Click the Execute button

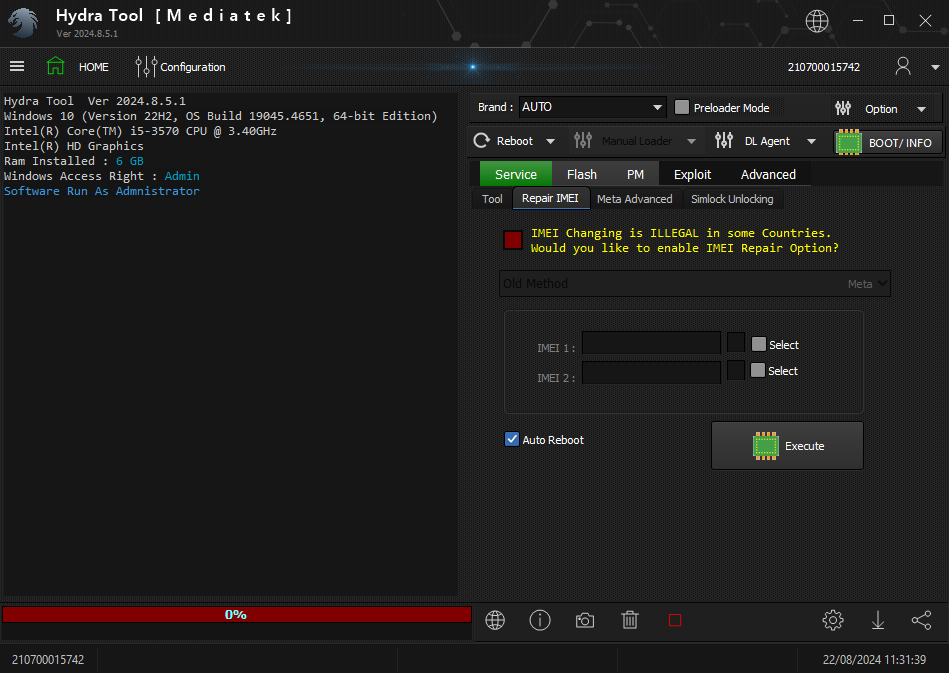point(787,446)
